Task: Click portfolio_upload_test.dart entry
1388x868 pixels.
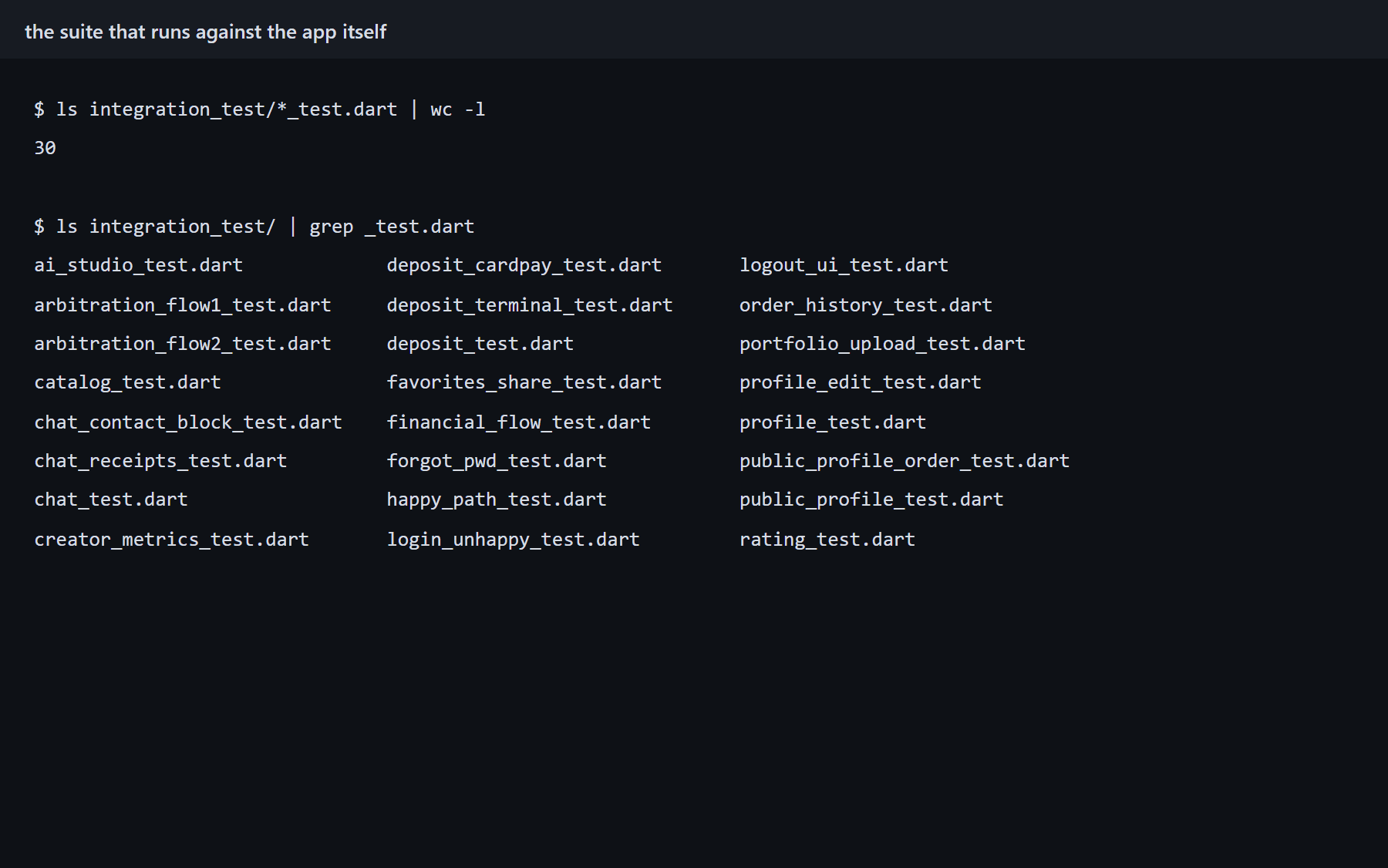Action: click(x=883, y=344)
